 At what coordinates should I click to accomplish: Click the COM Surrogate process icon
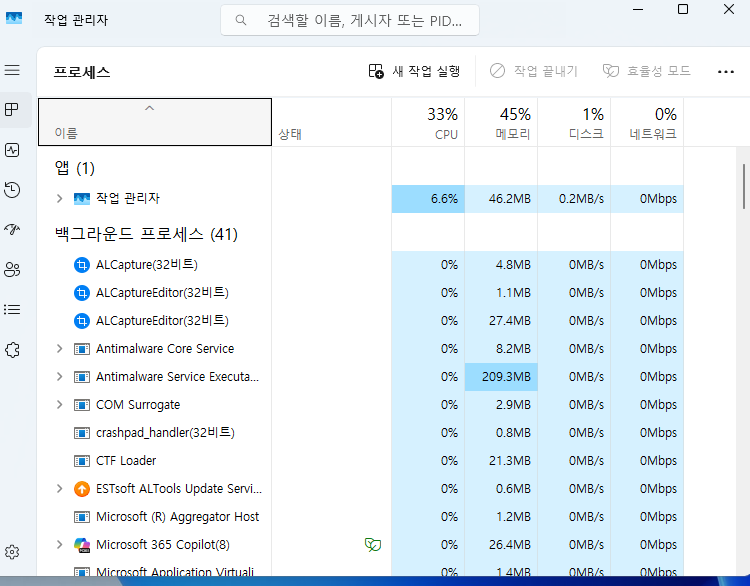(x=82, y=405)
